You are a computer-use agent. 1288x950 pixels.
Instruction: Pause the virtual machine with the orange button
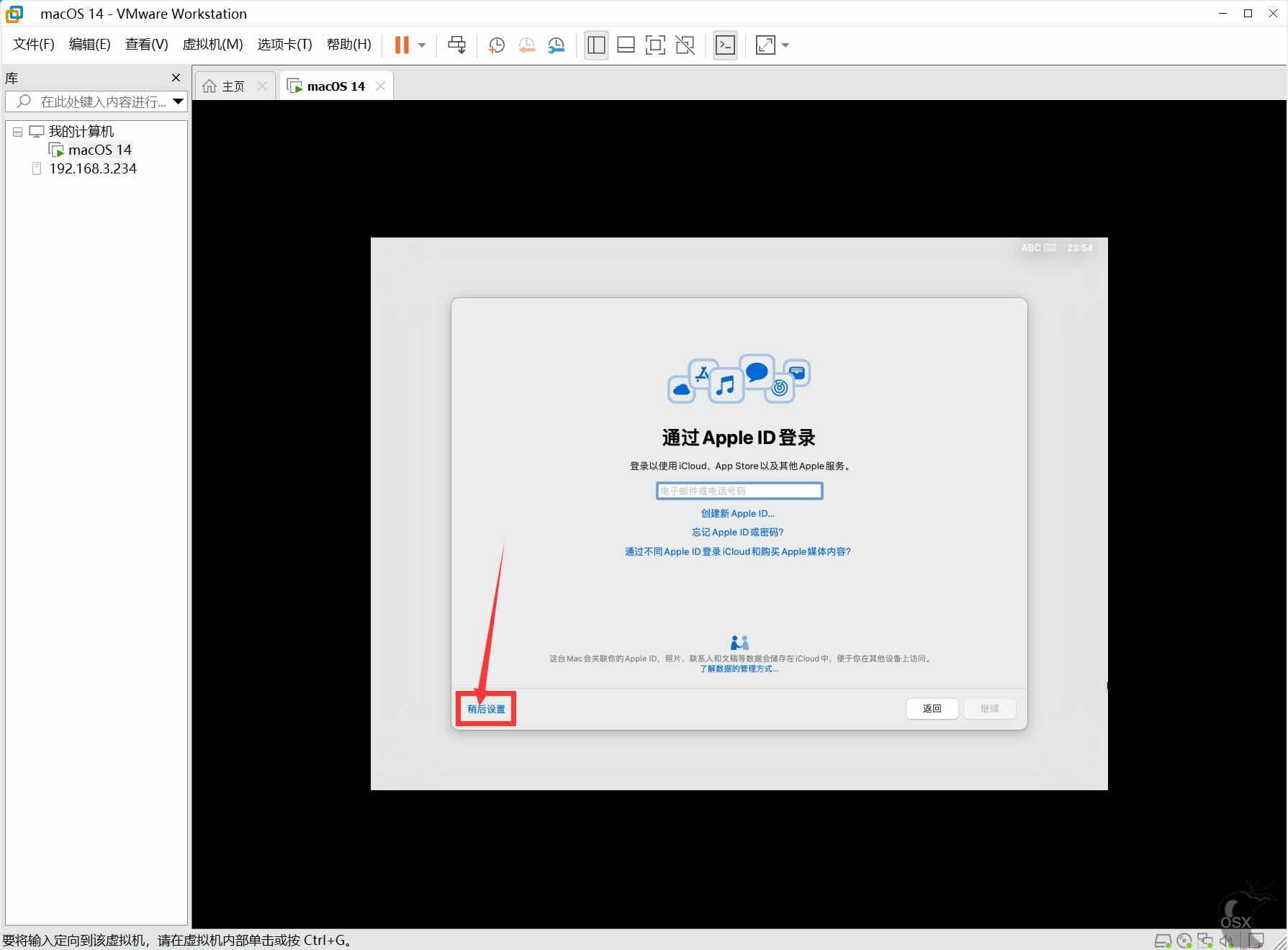[x=402, y=45]
